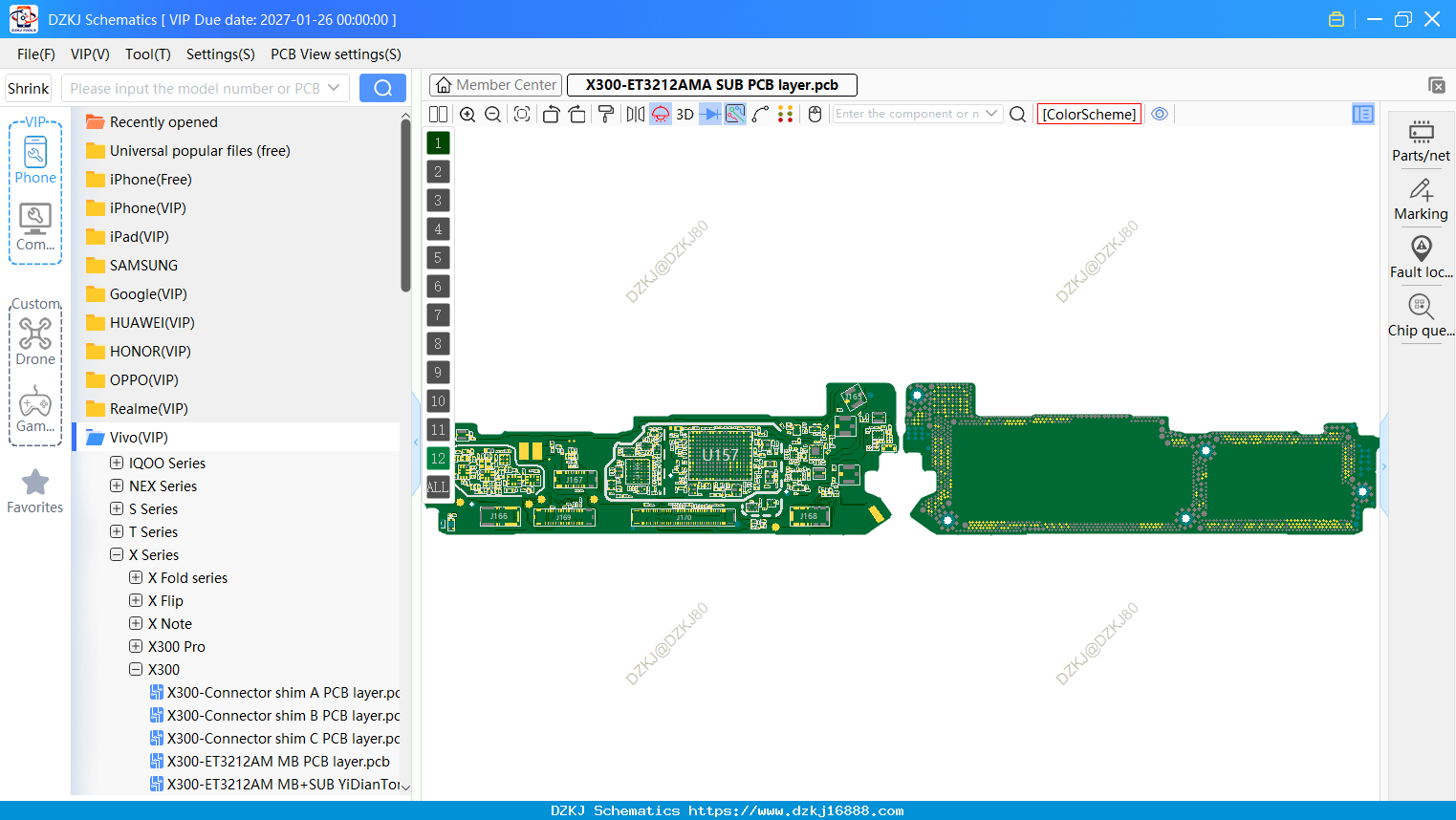Open the Parts/net panel
The height and width of the screenshot is (820, 1456).
[x=1421, y=140]
